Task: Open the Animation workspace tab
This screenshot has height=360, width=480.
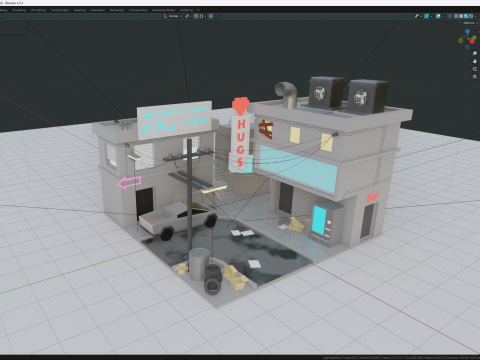Action: click(98, 10)
